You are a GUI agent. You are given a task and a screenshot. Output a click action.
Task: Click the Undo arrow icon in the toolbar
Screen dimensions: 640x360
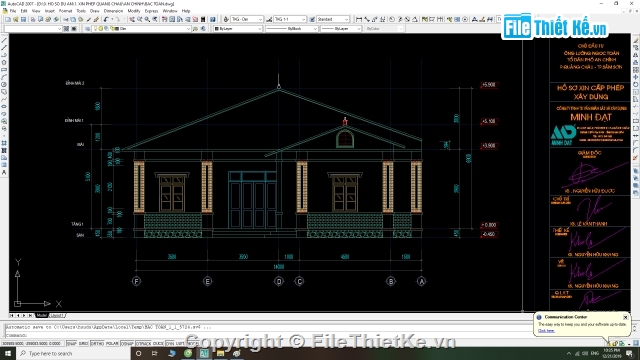pyautogui.click(x=106, y=20)
